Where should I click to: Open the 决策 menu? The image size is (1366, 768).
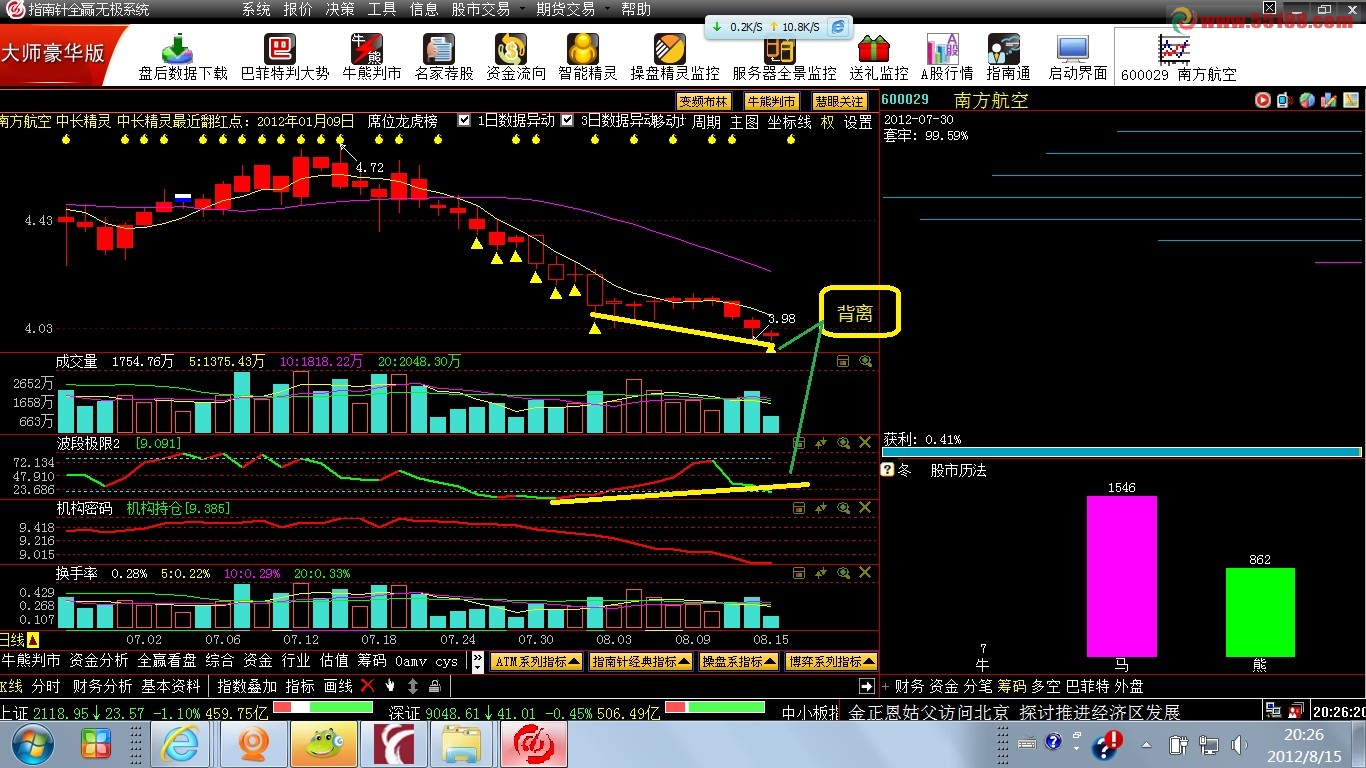(x=340, y=9)
